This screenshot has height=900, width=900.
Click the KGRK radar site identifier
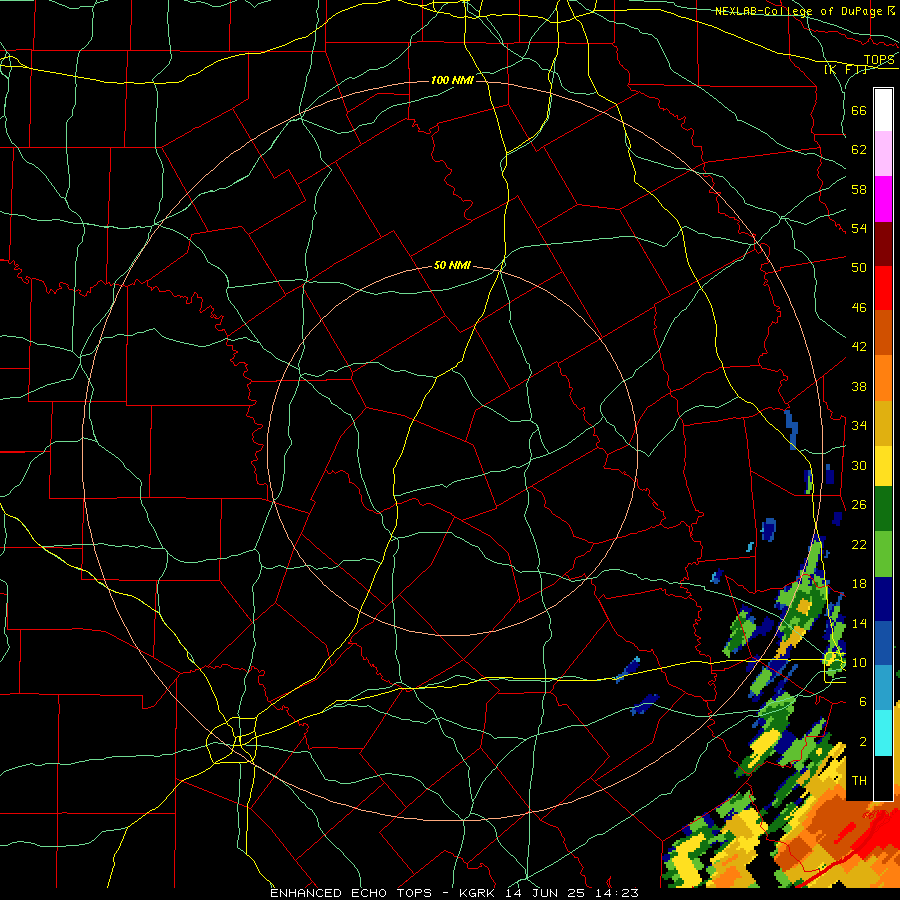(479, 893)
